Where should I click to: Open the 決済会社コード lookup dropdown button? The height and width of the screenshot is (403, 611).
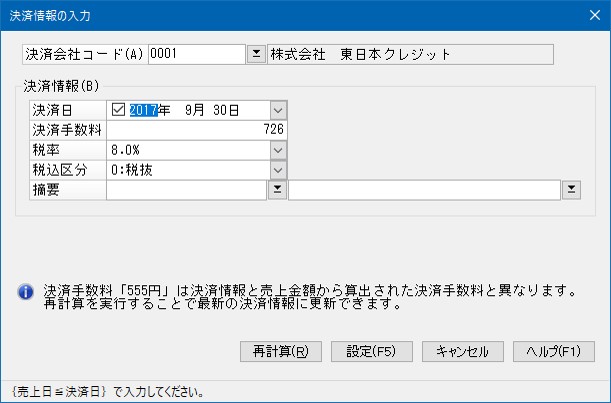(256, 54)
